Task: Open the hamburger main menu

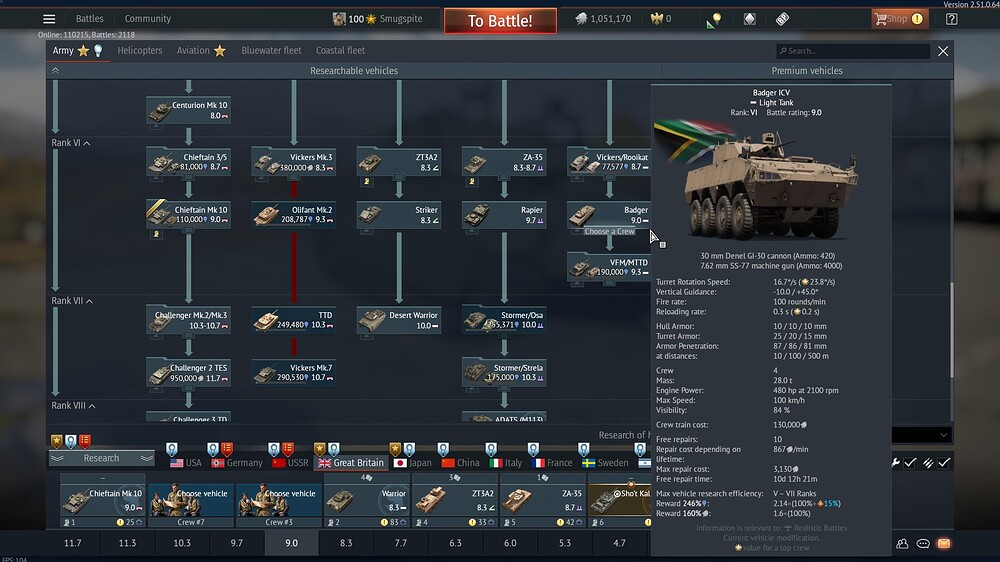Action: point(49,19)
